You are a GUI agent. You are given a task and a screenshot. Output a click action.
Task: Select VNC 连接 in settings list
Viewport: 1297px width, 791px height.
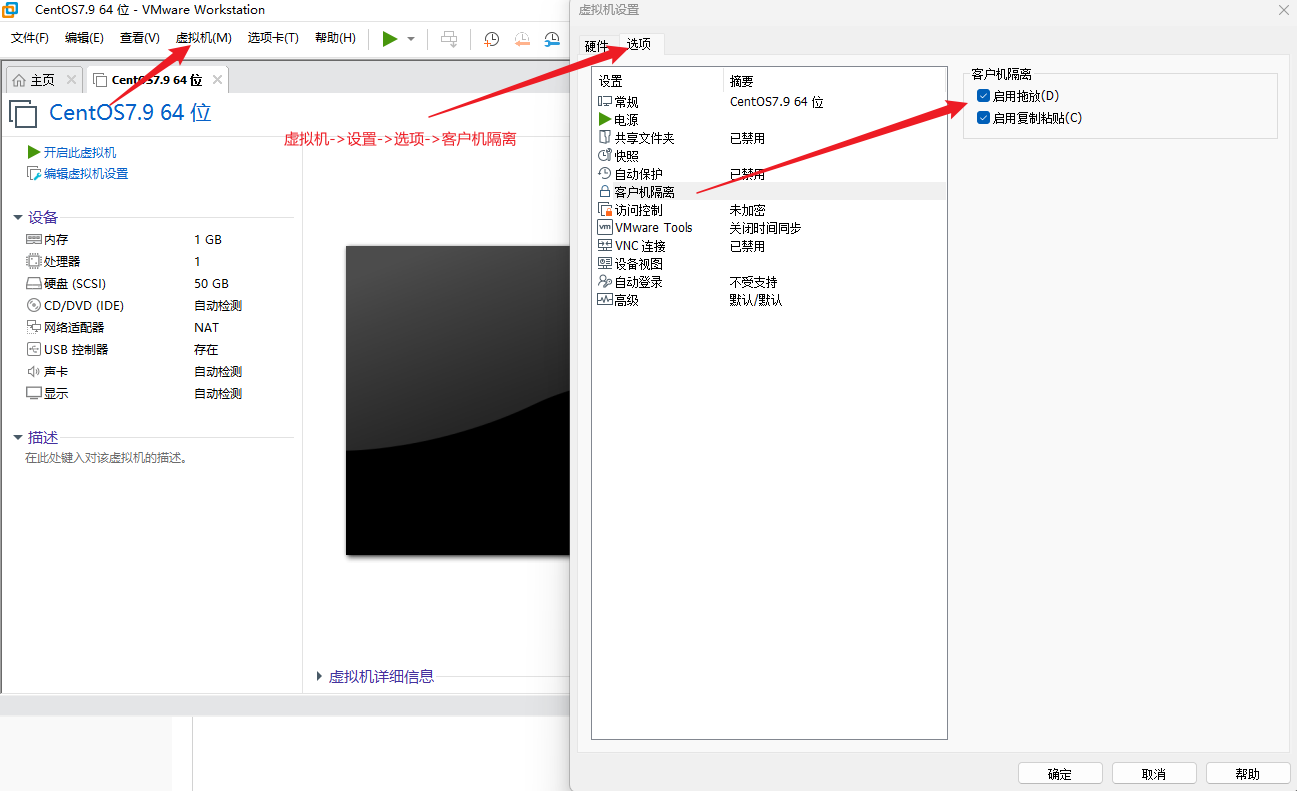coord(769,246)
